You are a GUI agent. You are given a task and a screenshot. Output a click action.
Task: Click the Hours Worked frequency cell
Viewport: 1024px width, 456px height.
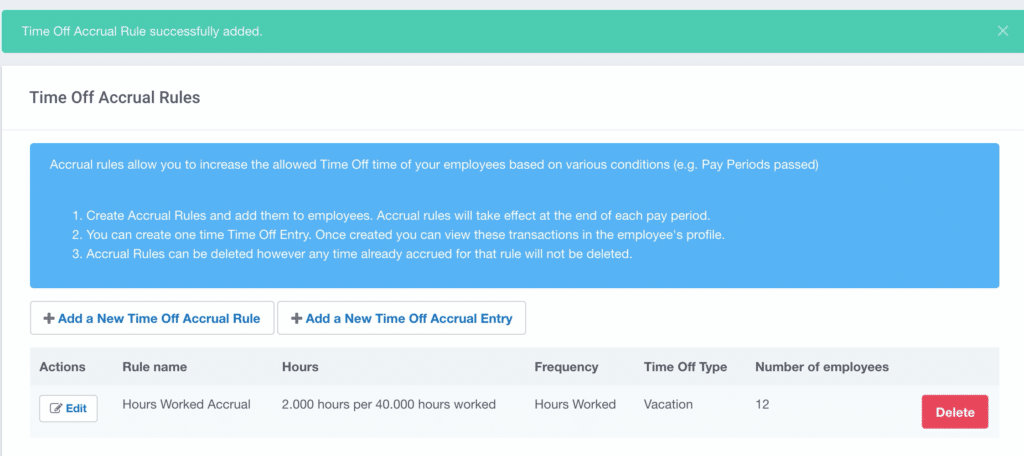pyautogui.click(x=575, y=404)
